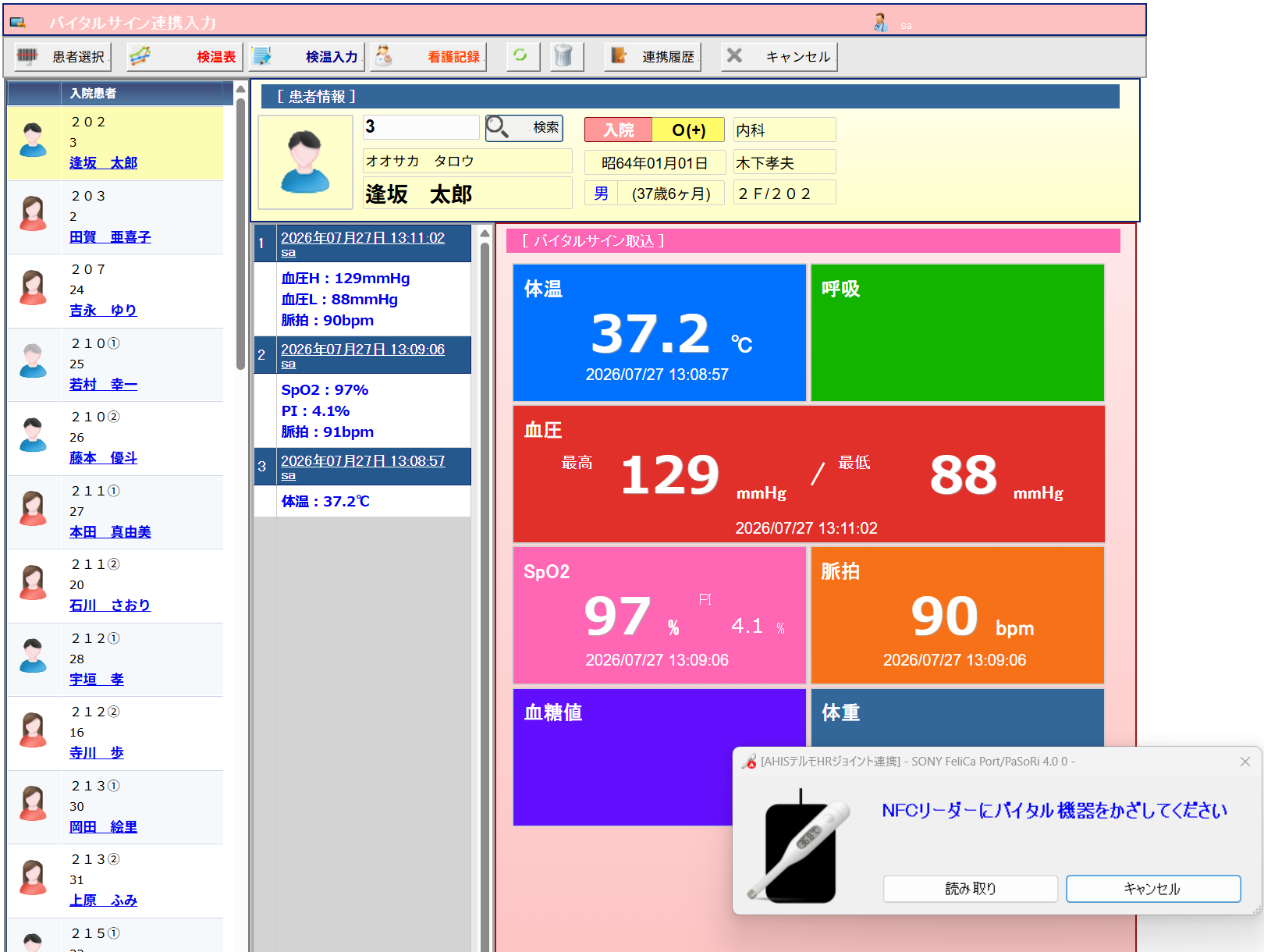Select patient 本田 真由美 link

(110, 531)
